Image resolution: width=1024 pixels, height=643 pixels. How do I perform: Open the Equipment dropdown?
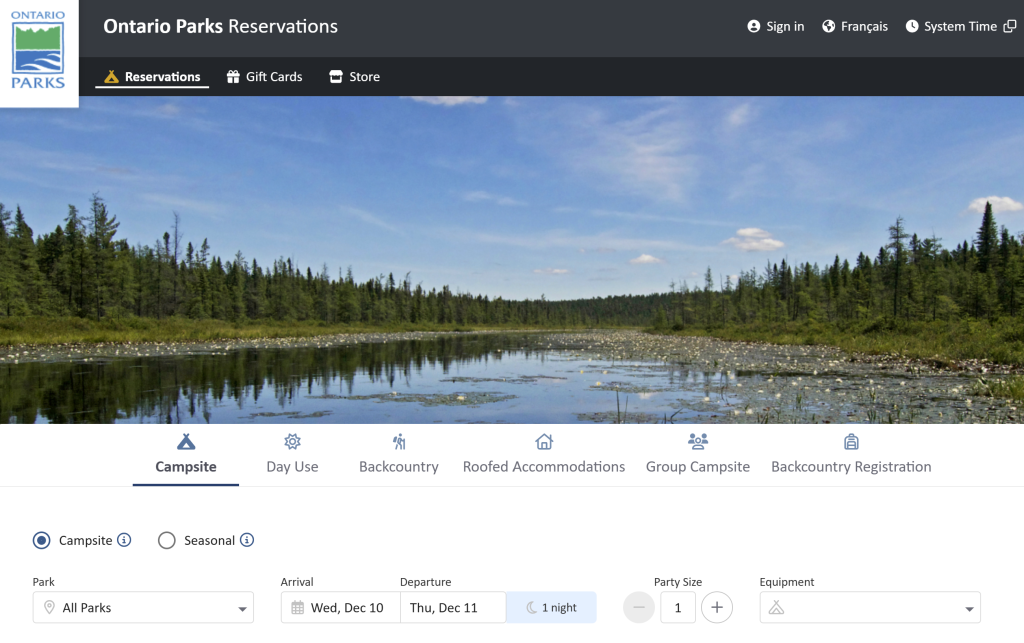[x=869, y=607]
